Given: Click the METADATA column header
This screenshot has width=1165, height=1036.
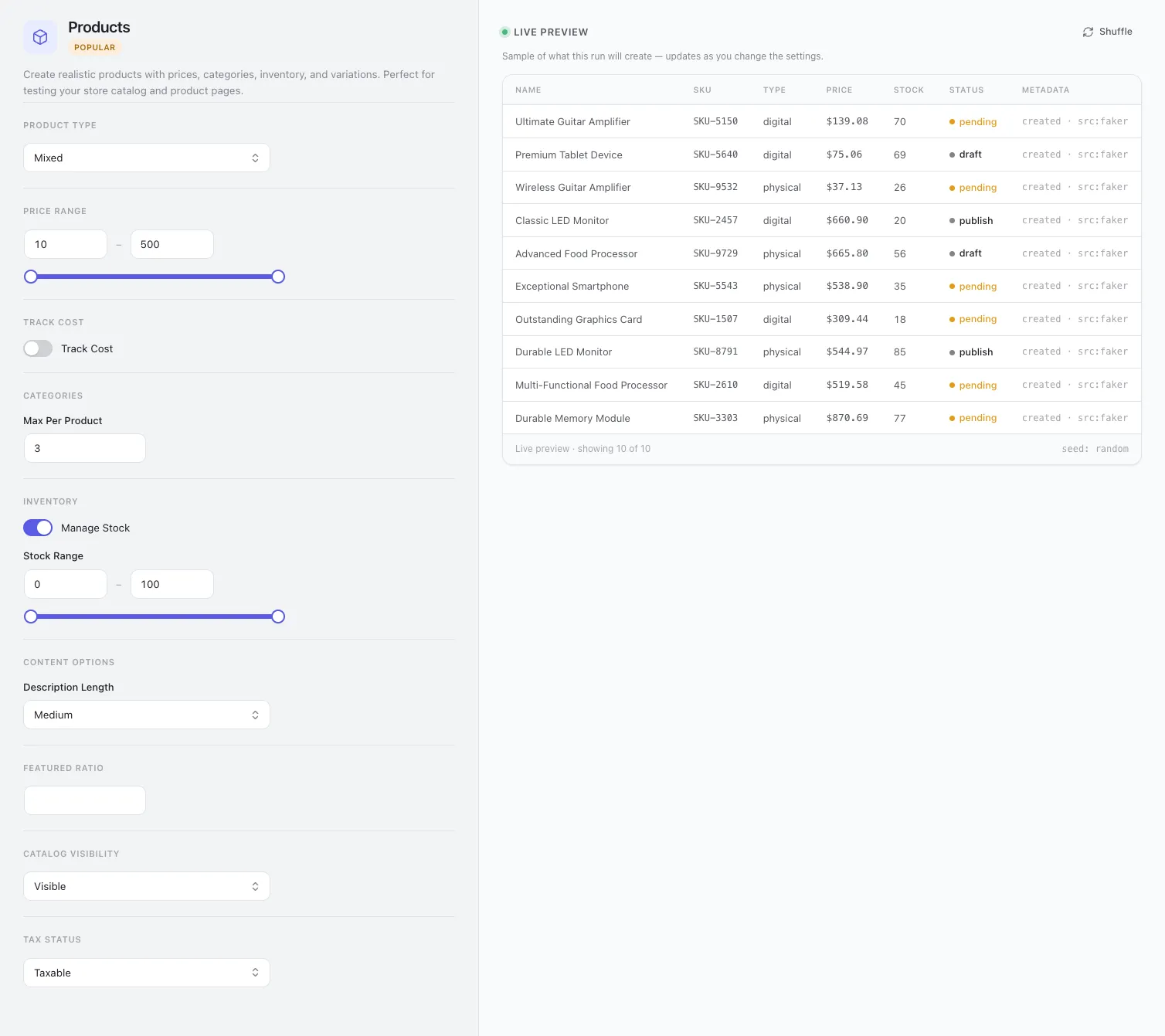Looking at the screenshot, I should pyautogui.click(x=1045, y=90).
